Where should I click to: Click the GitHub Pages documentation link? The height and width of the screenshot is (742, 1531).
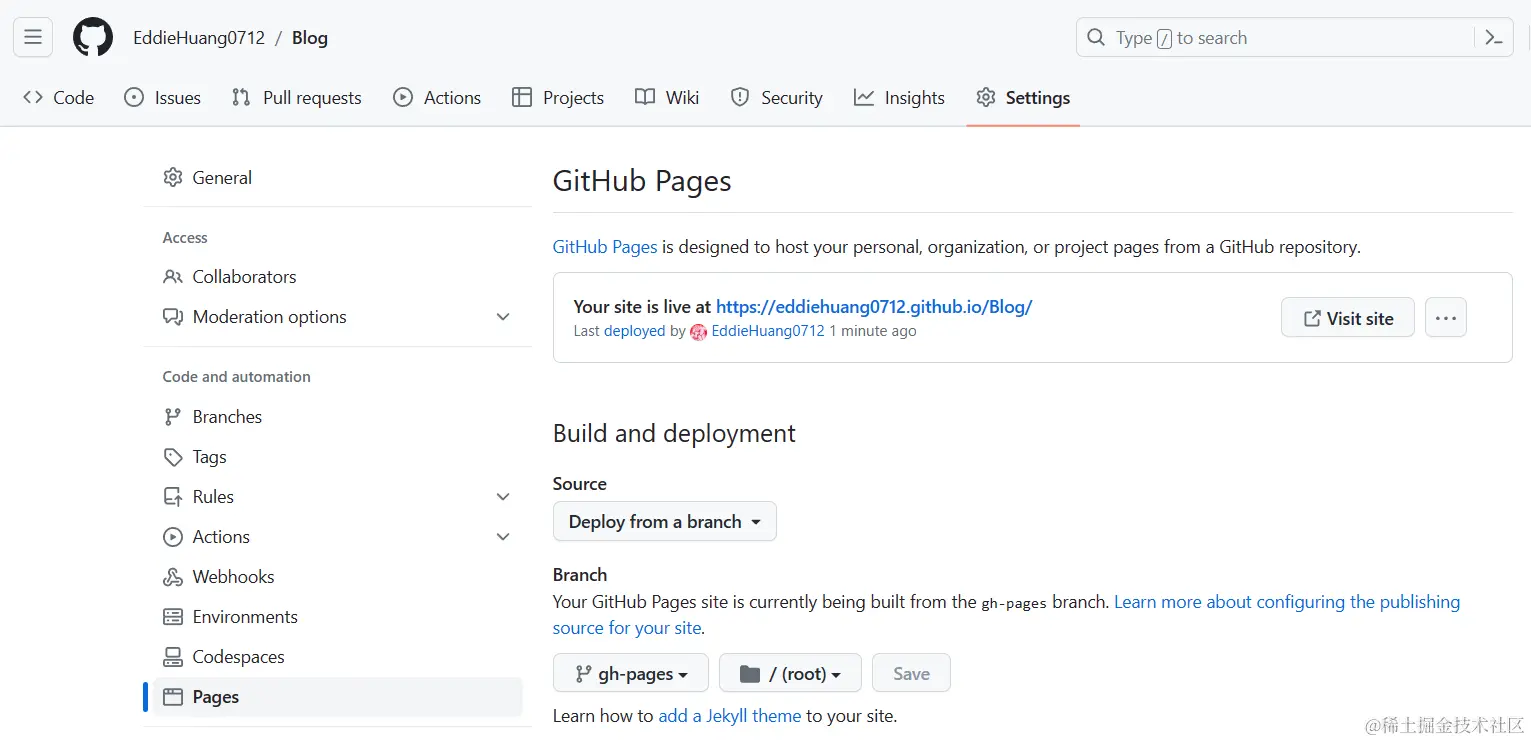[605, 246]
